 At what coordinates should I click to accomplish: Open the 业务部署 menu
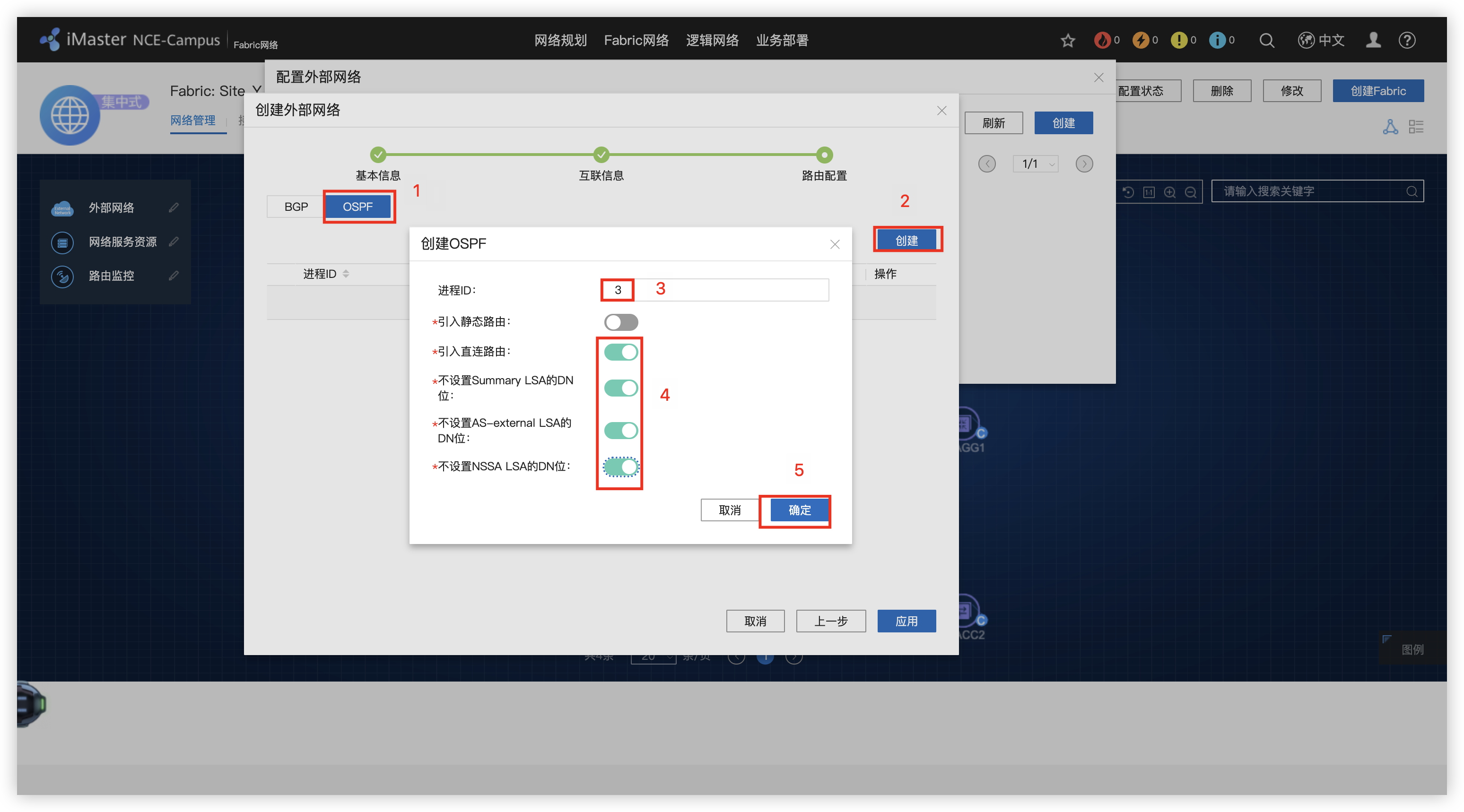coord(782,40)
